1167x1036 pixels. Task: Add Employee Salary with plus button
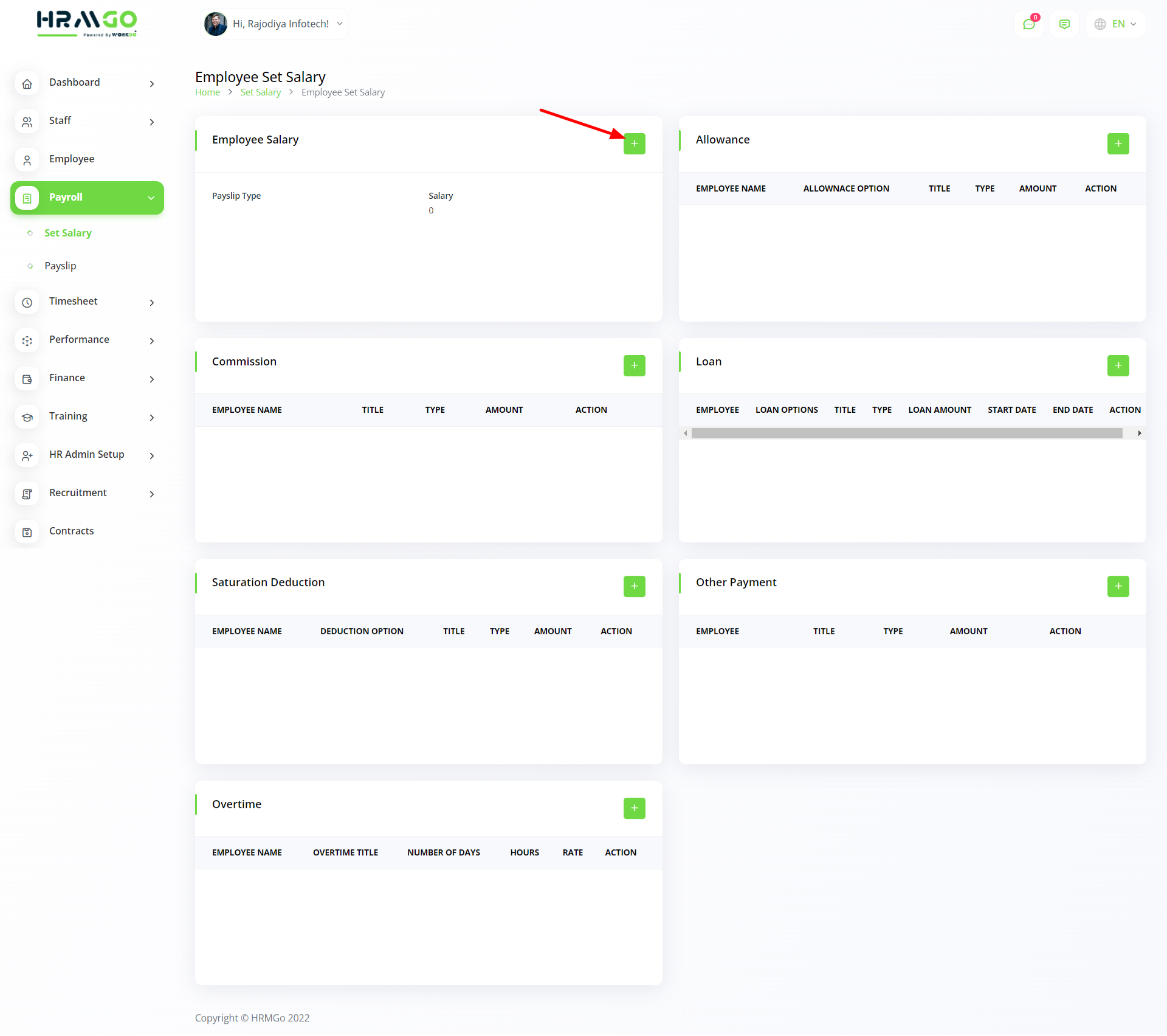pyautogui.click(x=634, y=143)
